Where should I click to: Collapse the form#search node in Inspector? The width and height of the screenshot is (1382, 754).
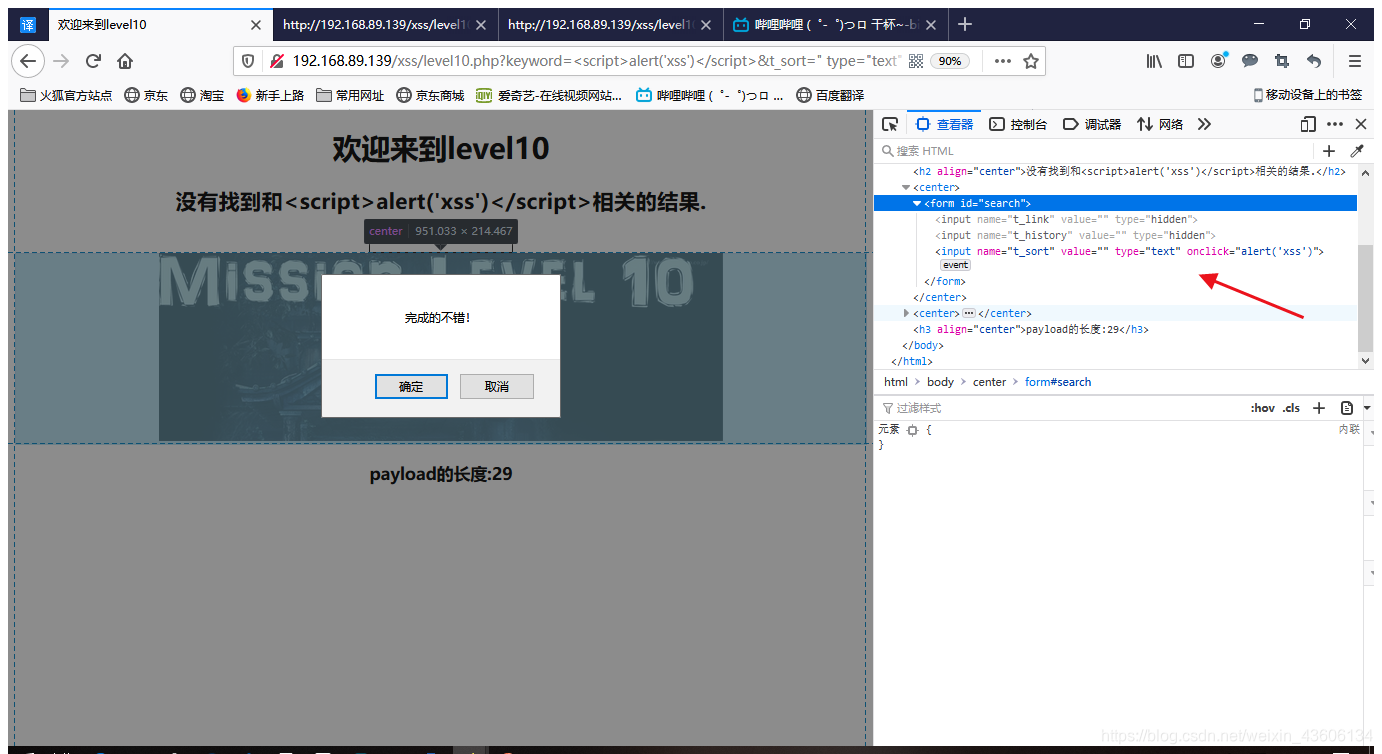click(x=917, y=203)
